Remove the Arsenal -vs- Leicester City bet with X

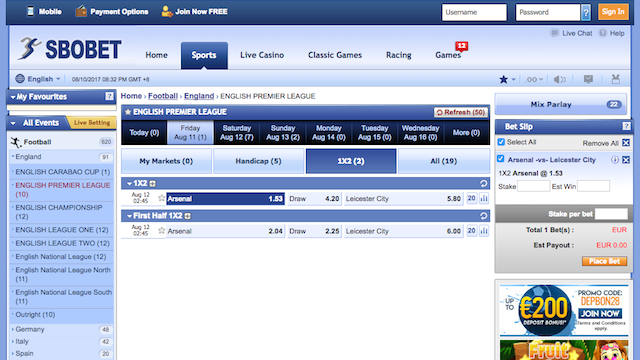coord(626,160)
